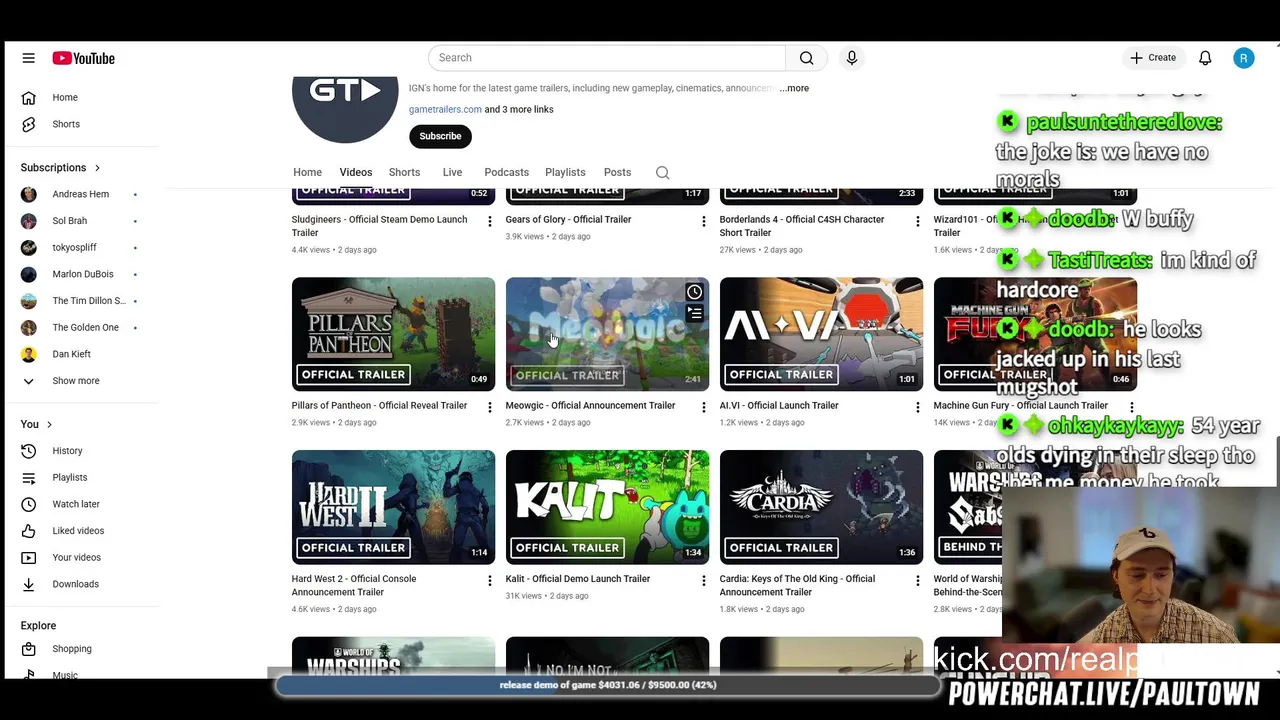Subscribe to the GameTrailers channel
This screenshot has width=1280, height=720.
440,136
